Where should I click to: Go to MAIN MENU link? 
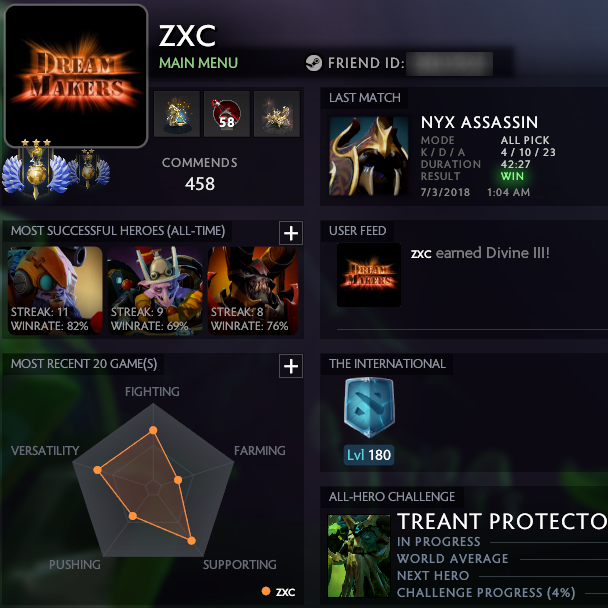[x=199, y=63]
